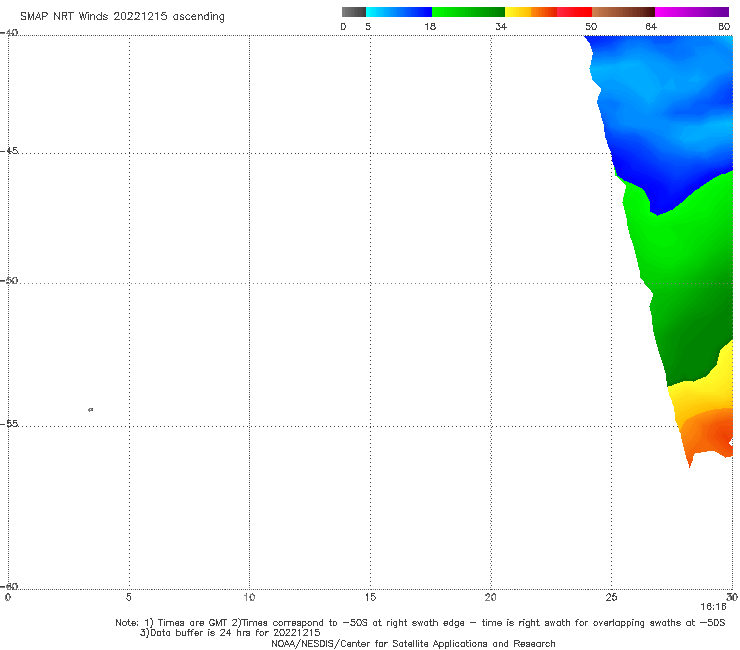
Task: Click the color bar label '34'
Action: 501,26
